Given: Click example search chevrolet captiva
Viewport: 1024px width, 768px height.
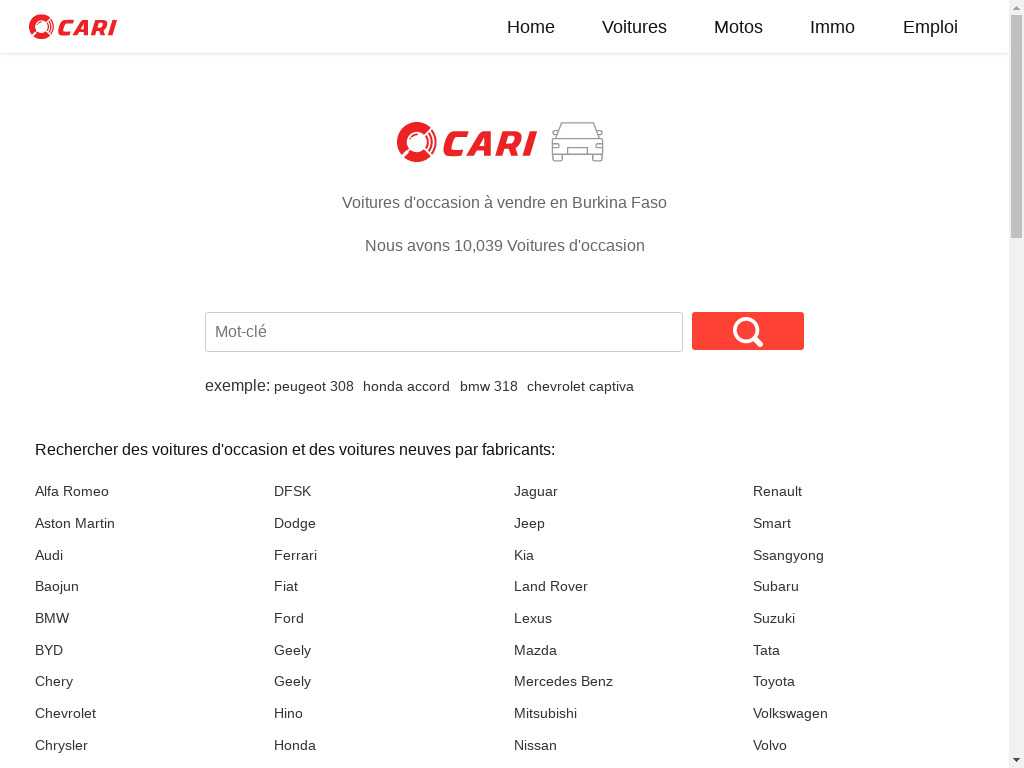Looking at the screenshot, I should tap(580, 387).
